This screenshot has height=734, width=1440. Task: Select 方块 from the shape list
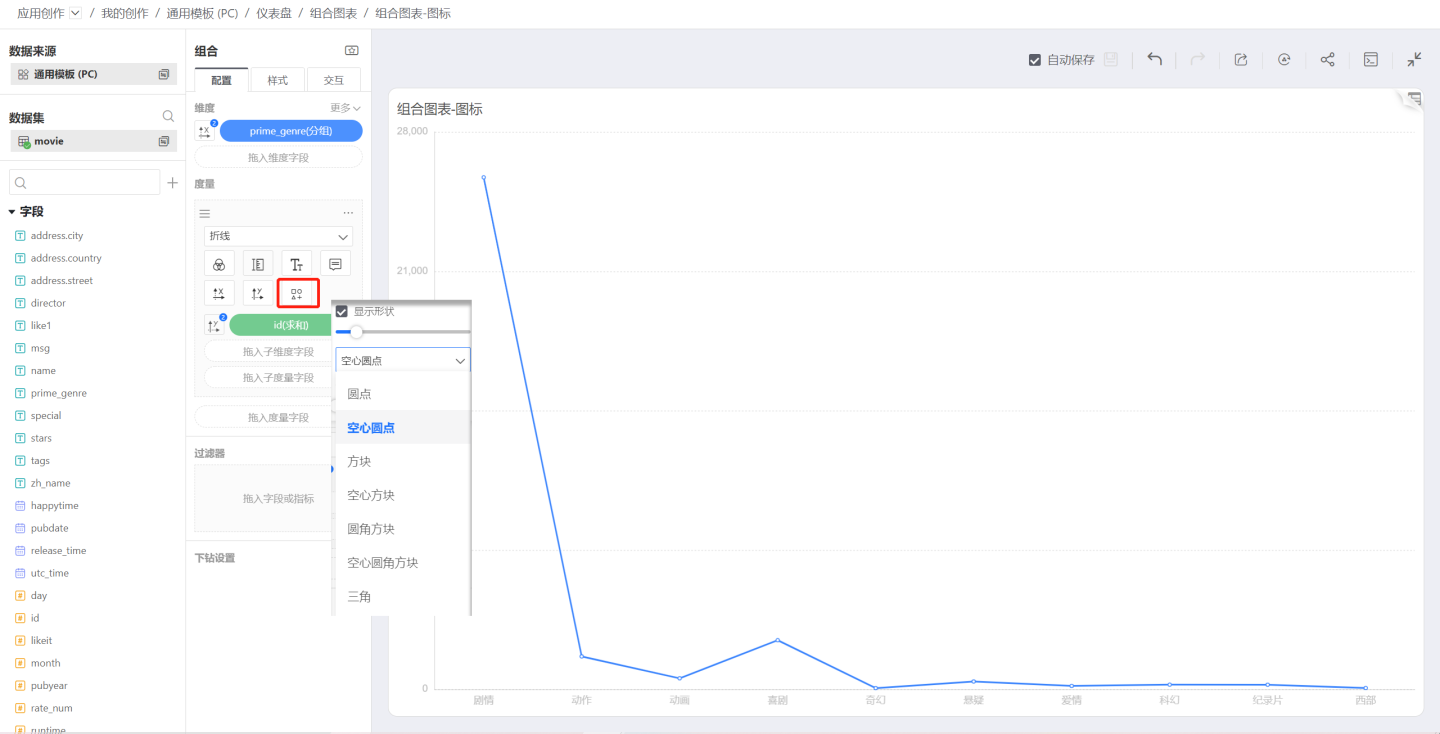[x=360, y=462]
